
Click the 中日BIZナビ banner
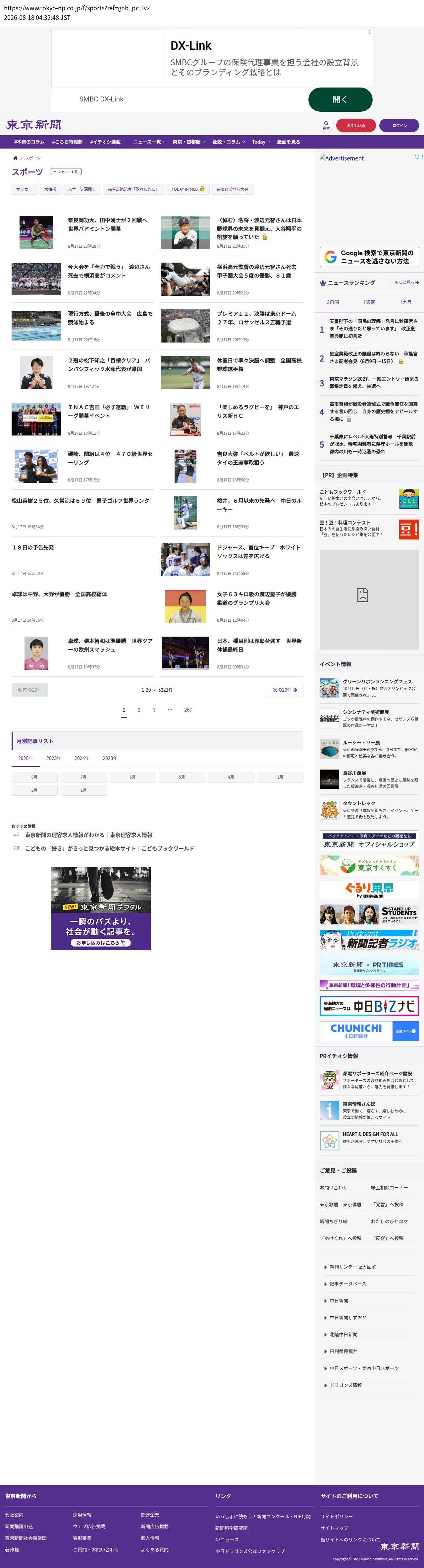(369, 1006)
